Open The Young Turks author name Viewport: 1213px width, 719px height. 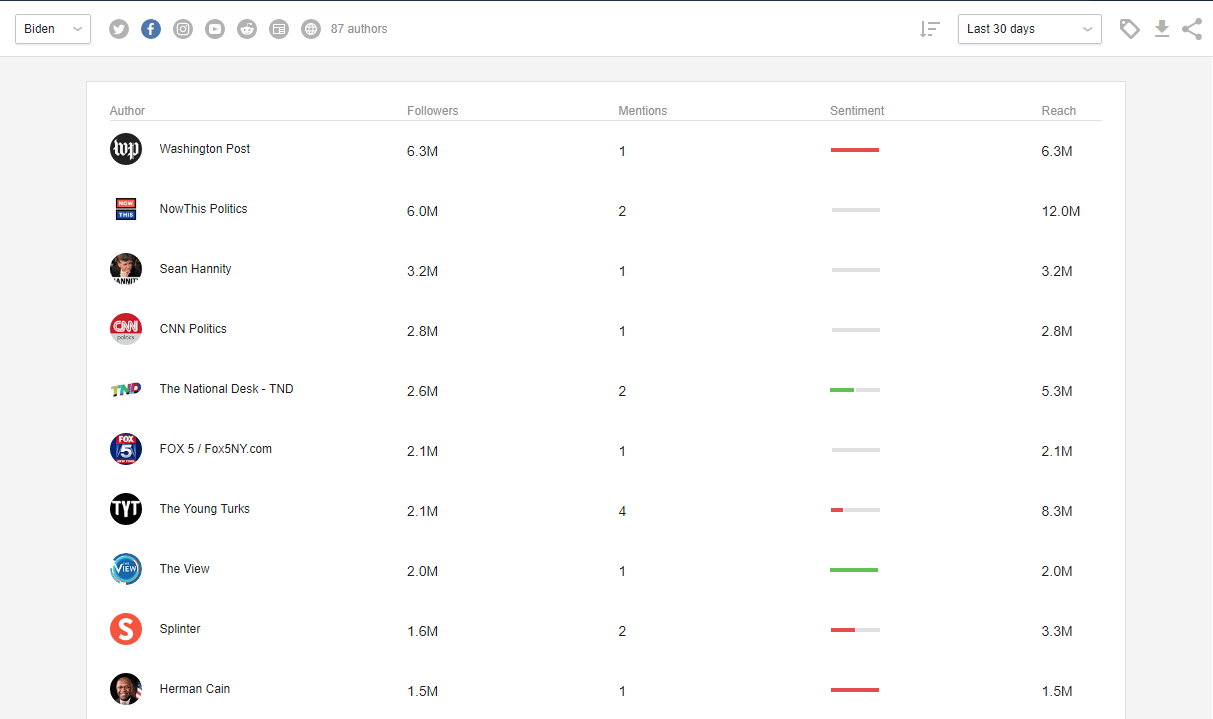point(205,509)
